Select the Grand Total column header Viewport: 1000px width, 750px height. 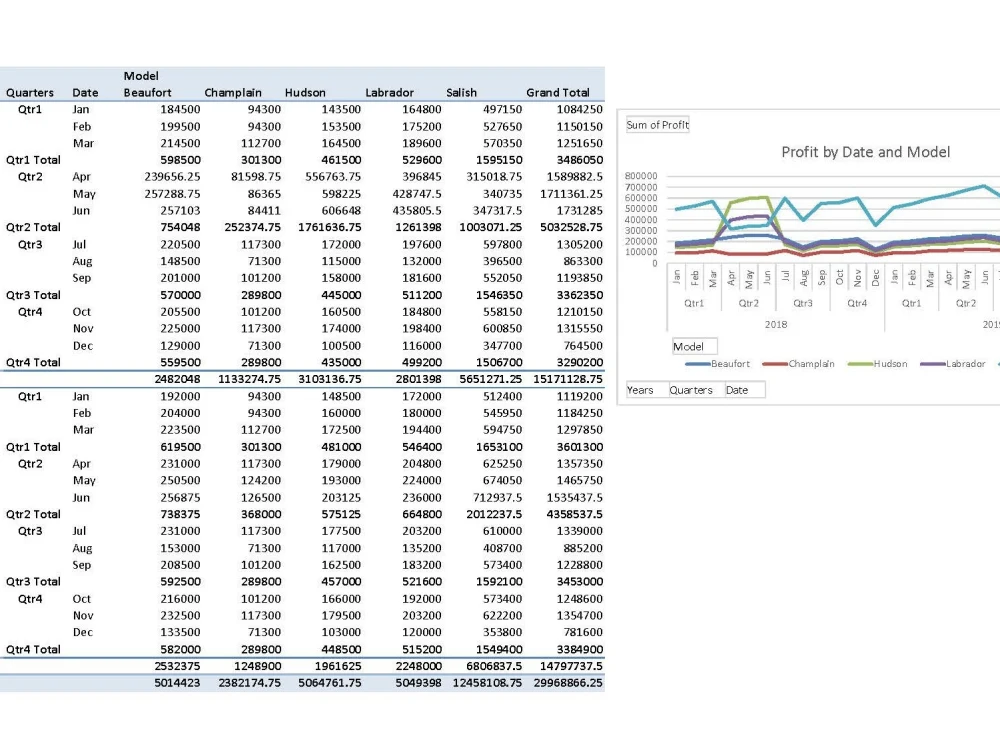558,92
